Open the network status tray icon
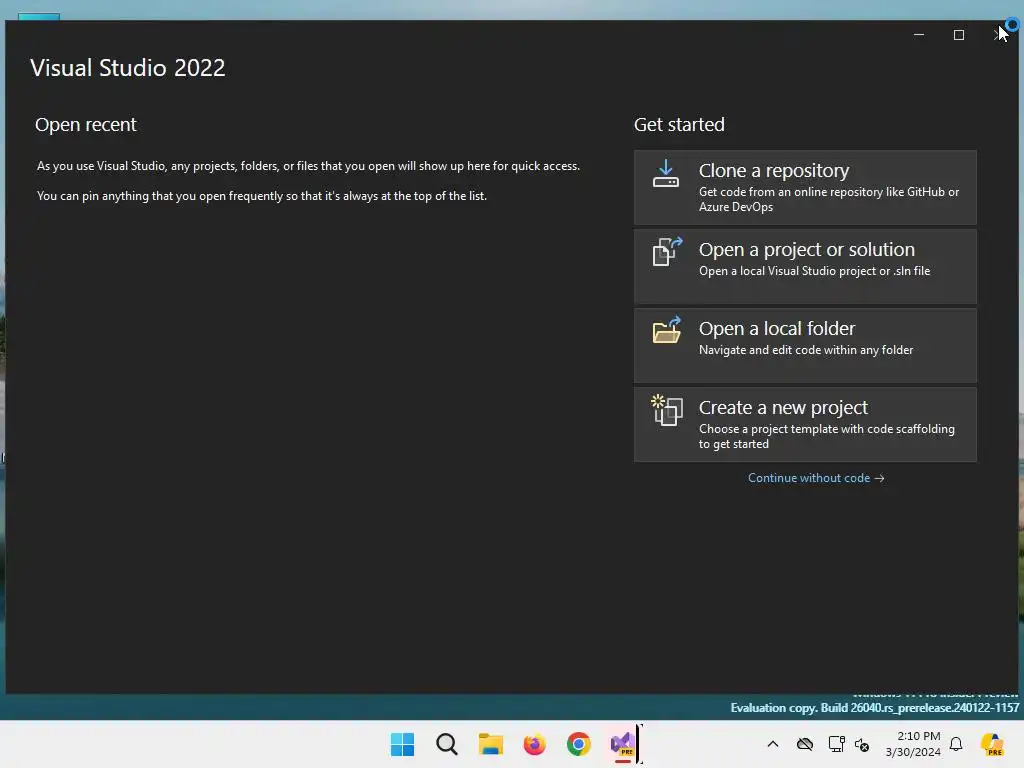Screen dimensions: 1024x768 [836, 744]
